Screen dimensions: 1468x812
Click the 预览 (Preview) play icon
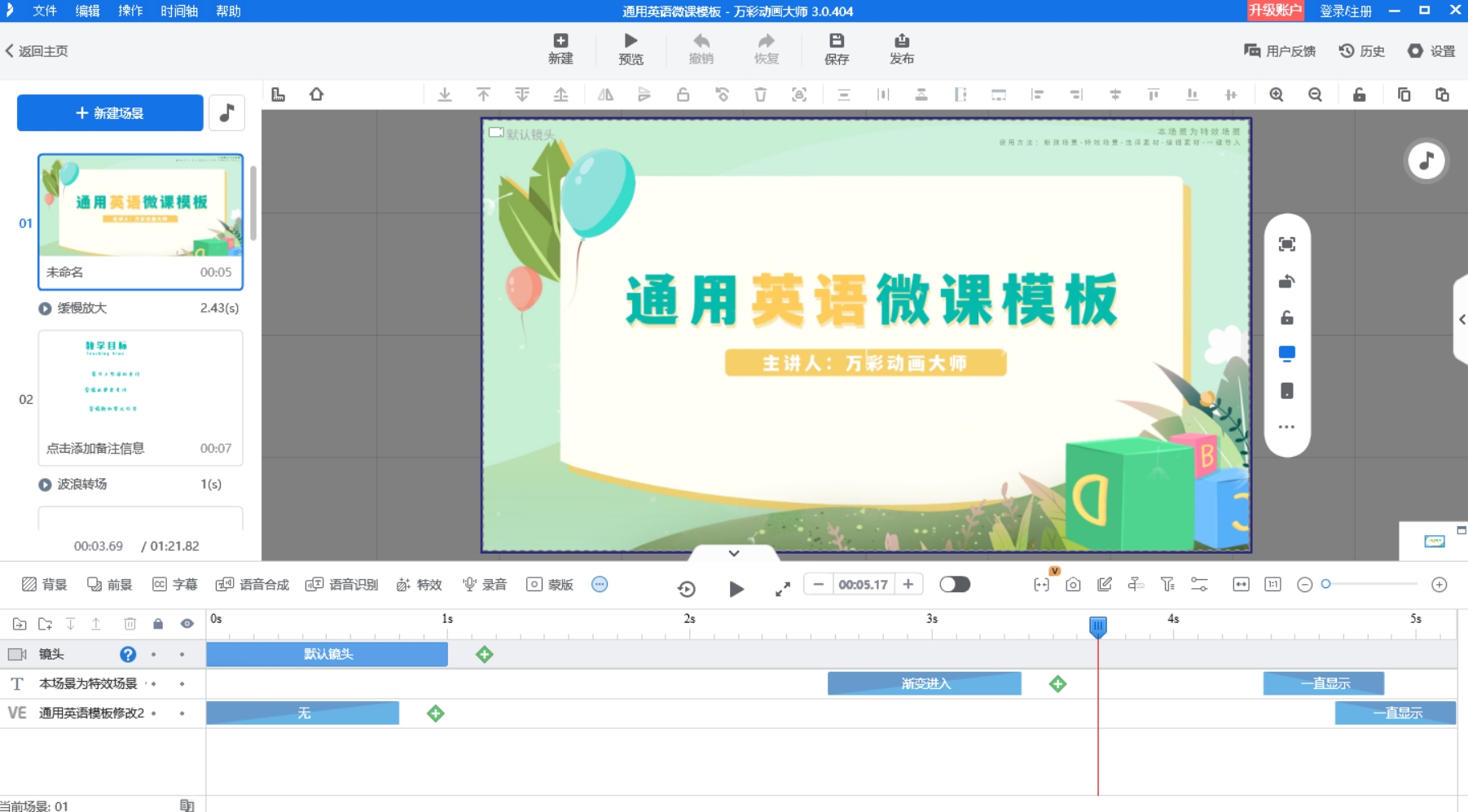[631, 41]
